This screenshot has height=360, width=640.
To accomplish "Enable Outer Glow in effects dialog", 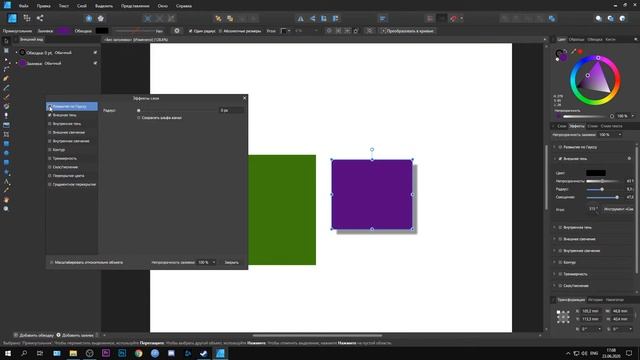I will [x=50, y=132].
